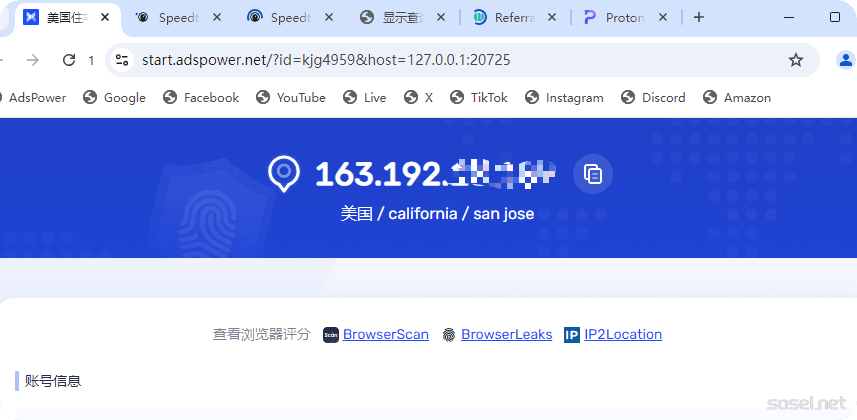Switch to the Referral tab

[512, 17]
